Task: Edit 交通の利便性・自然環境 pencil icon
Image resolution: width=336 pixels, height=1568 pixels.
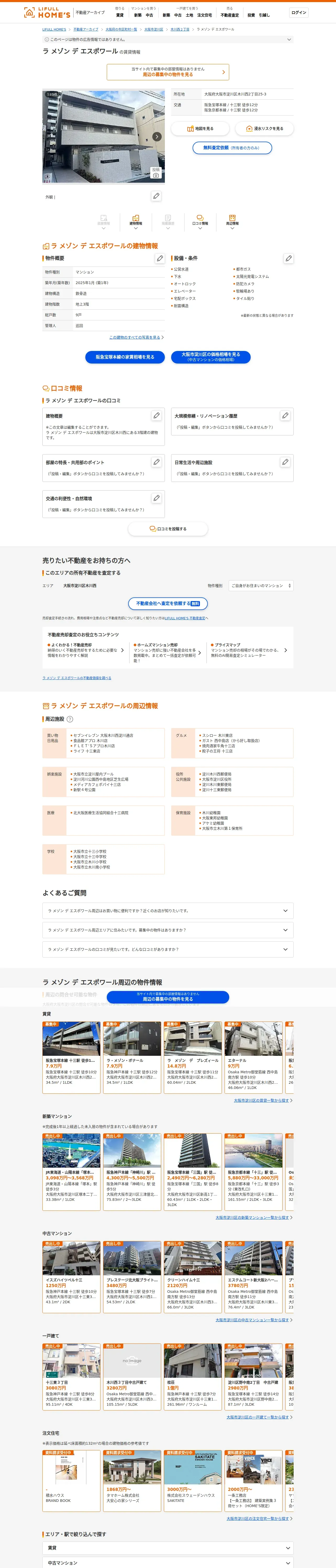Action: (156, 498)
